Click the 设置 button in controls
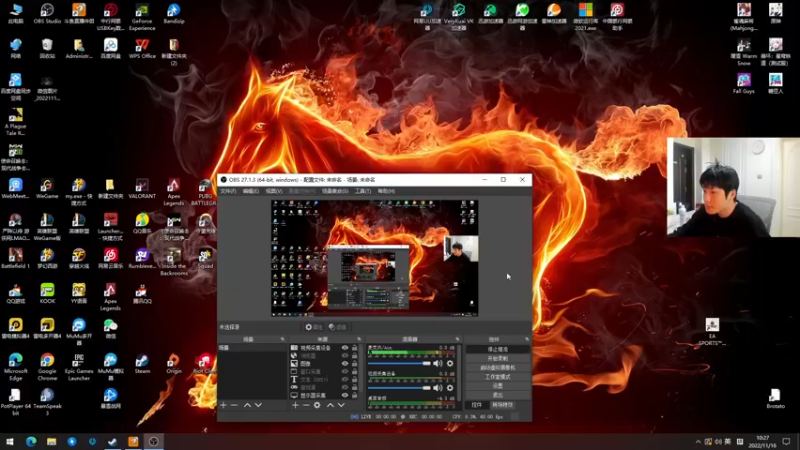 (497, 385)
